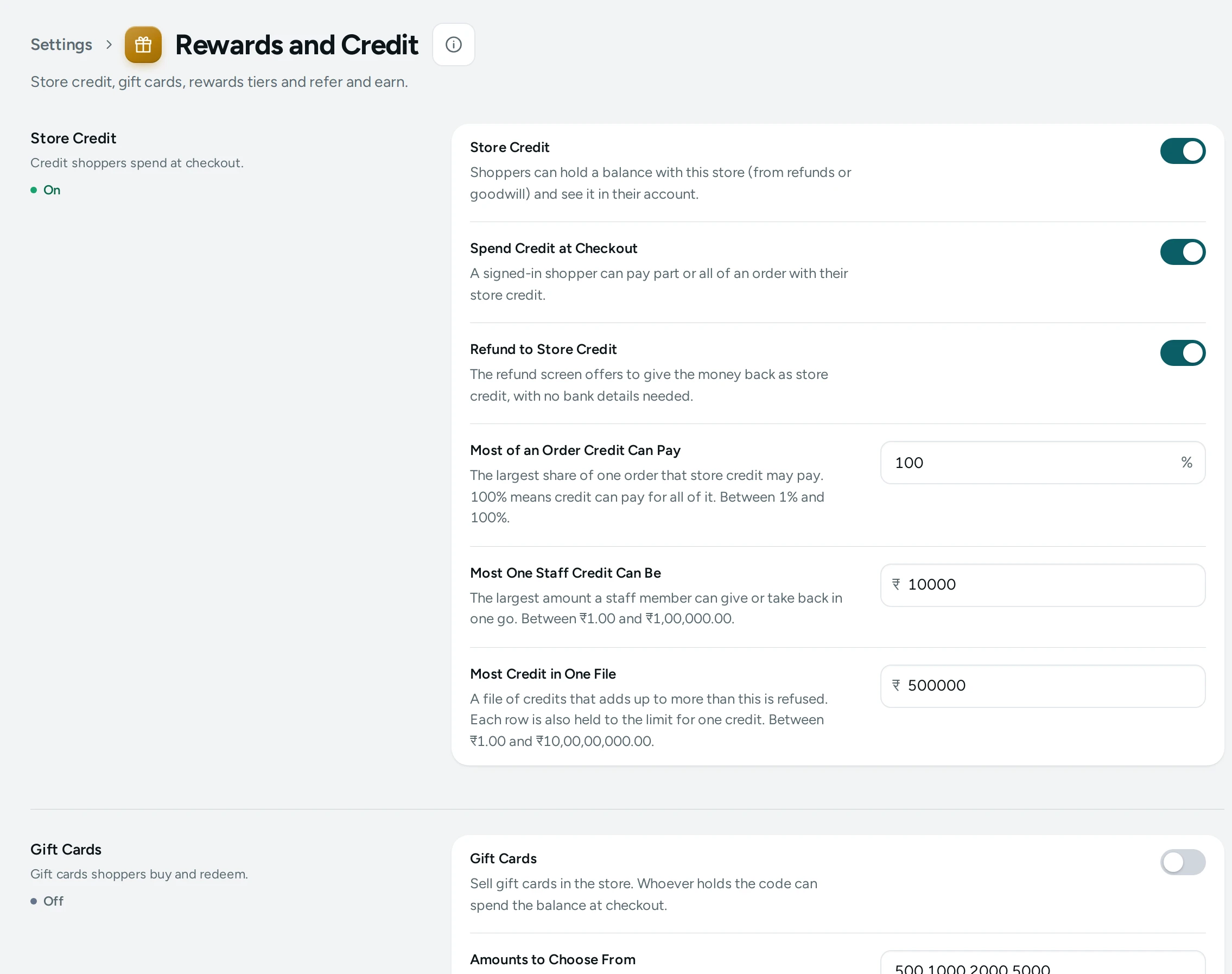The width and height of the screenshot is (1232, 974).
Task: Click the Refund to Store Credit label
Action: tap(543, 349)
